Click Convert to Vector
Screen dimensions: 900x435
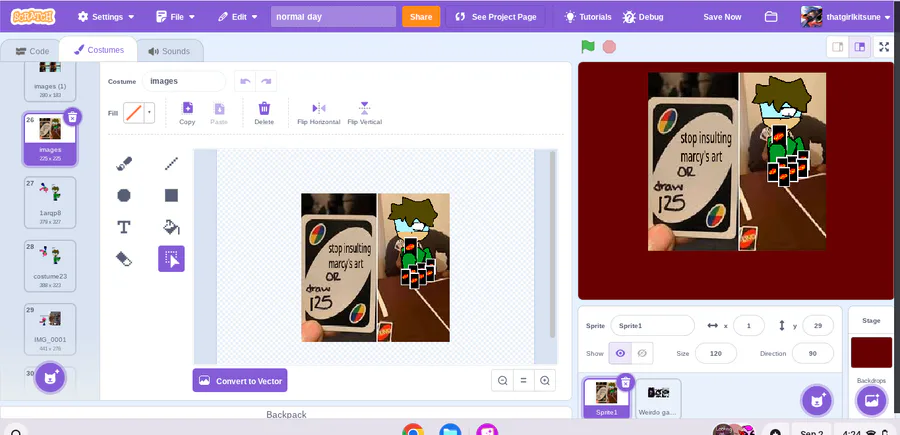pos(240,380)
